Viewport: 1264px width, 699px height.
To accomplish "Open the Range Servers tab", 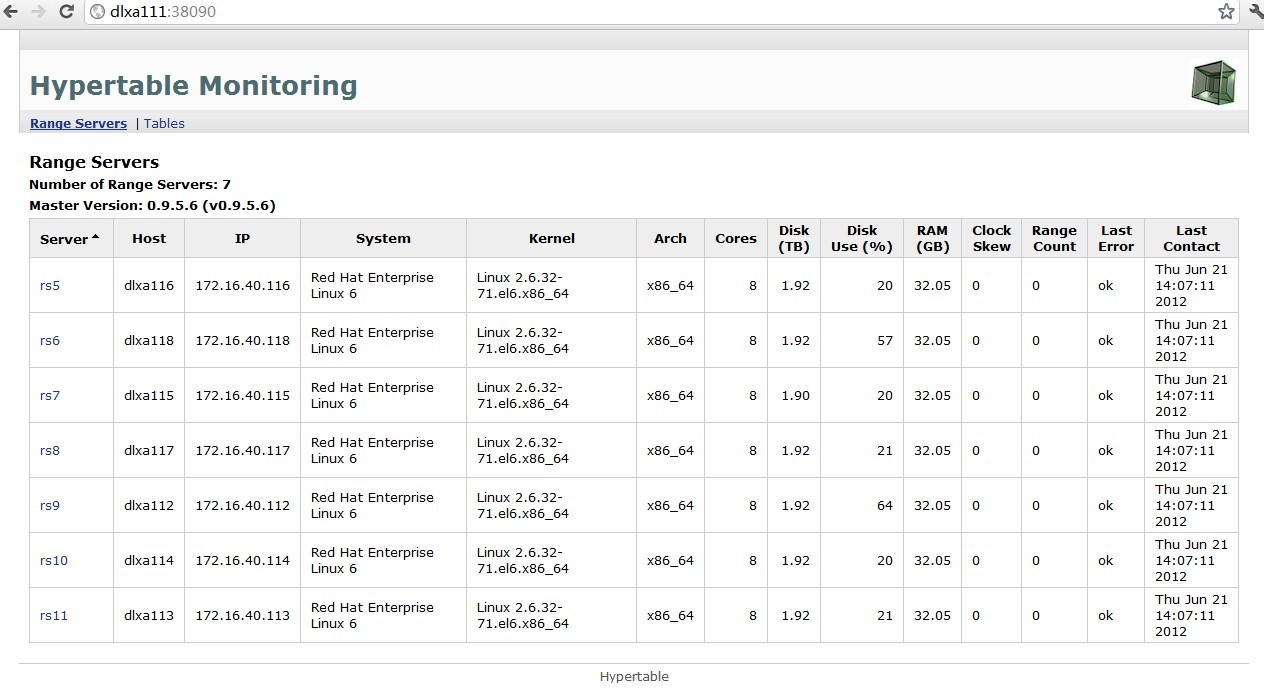I will 78,124.
